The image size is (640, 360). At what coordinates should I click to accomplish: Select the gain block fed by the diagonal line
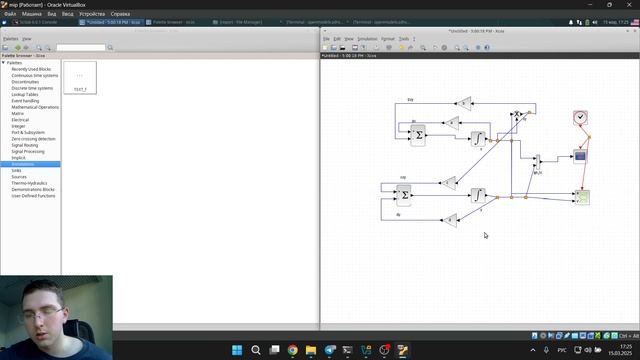pos(449,183)
